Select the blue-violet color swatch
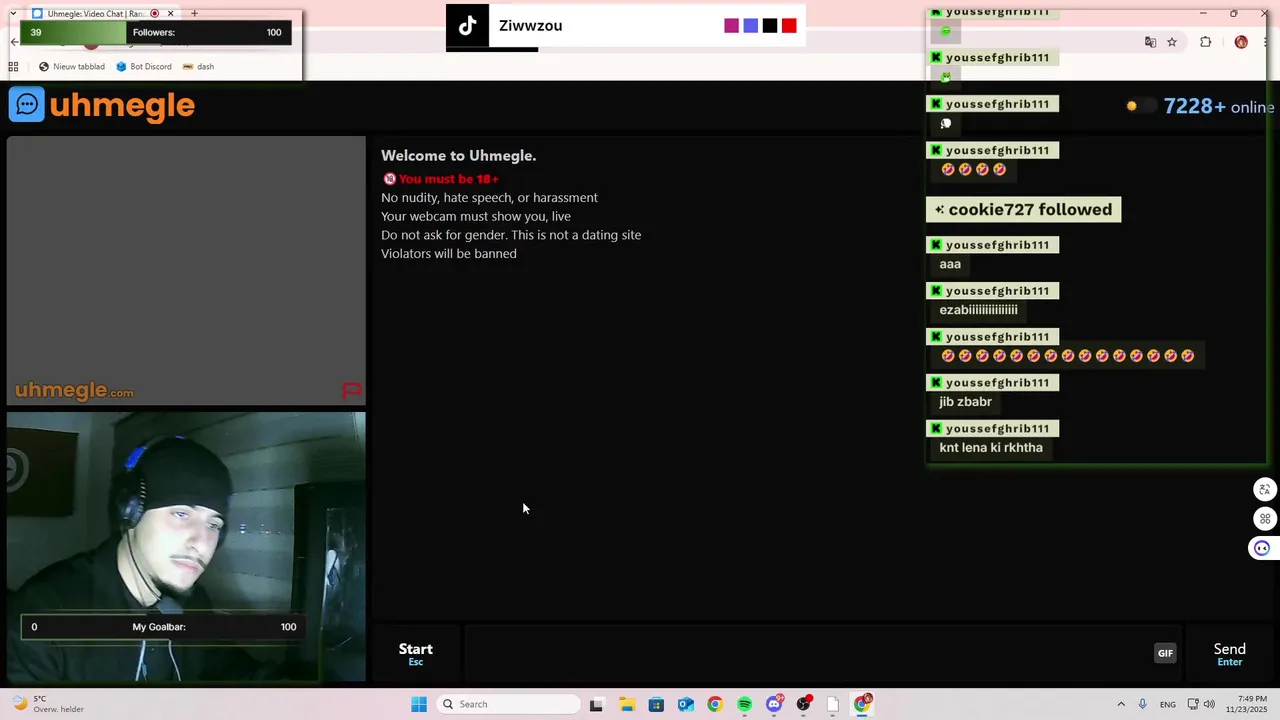This screenshot has width=1280, height=720. coord(751,26)
